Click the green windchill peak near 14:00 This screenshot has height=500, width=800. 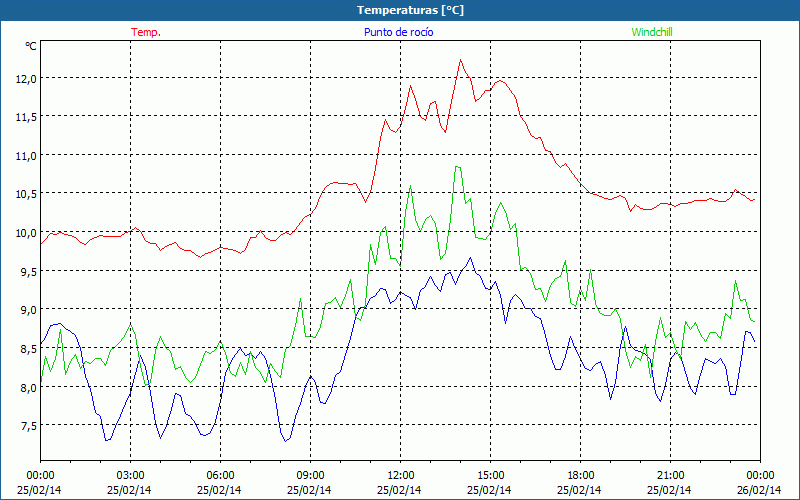pos(457,166)
